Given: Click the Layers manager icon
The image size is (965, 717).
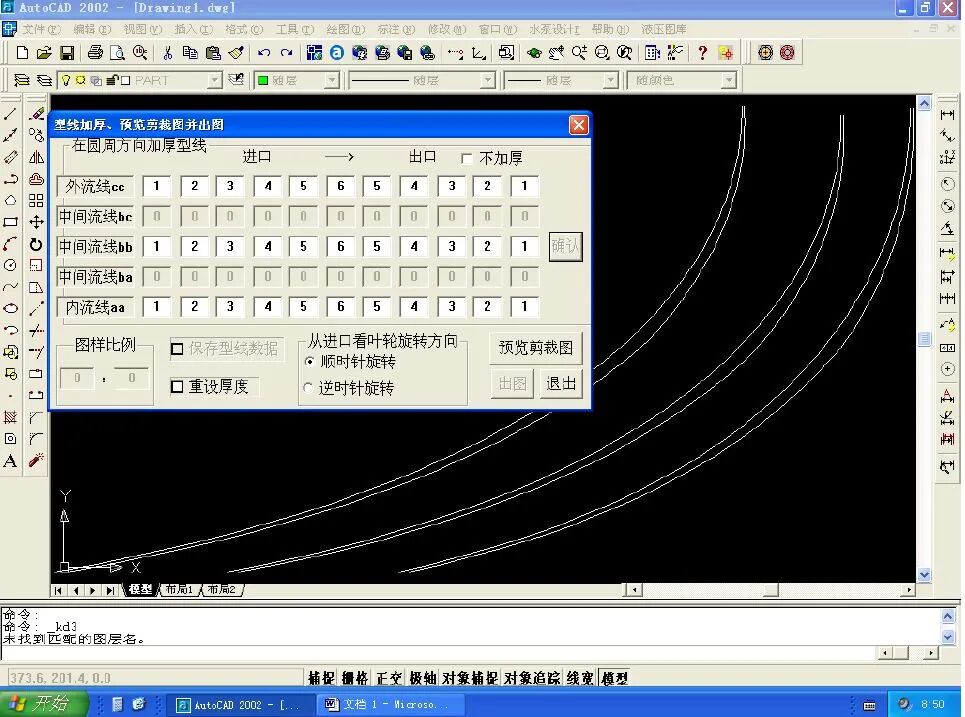Looking at the screenshot, I should [22, 80].
